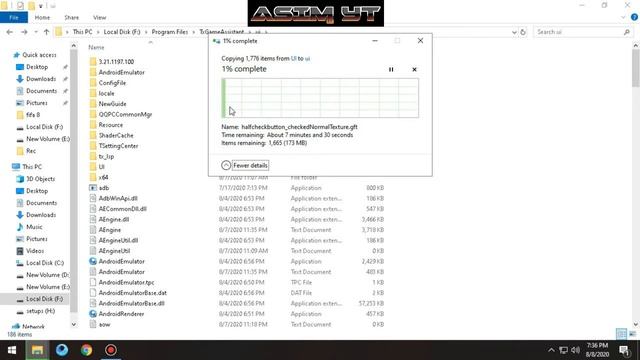This screenshot has height=360, width=640.
Task: Sort by the Name column header
Action: point(96,47)
